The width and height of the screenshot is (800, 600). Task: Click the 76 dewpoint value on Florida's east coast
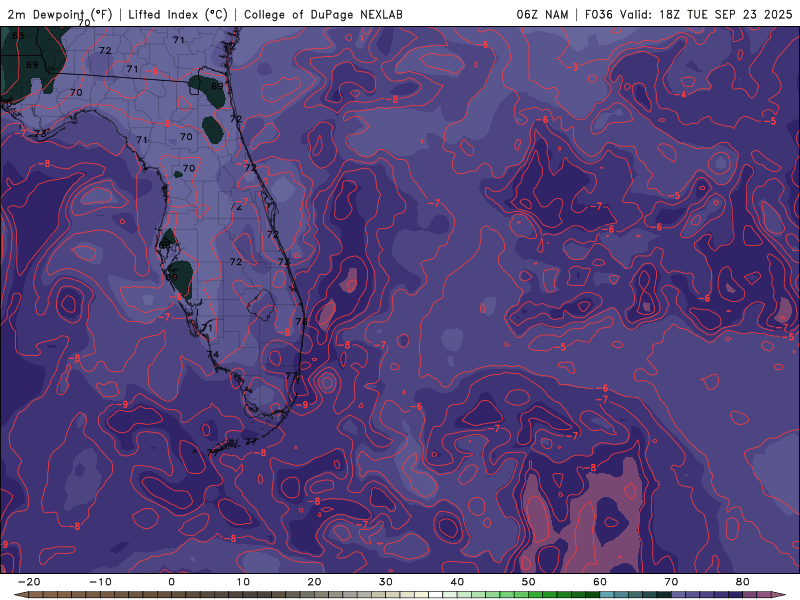(x=302, y=321)
